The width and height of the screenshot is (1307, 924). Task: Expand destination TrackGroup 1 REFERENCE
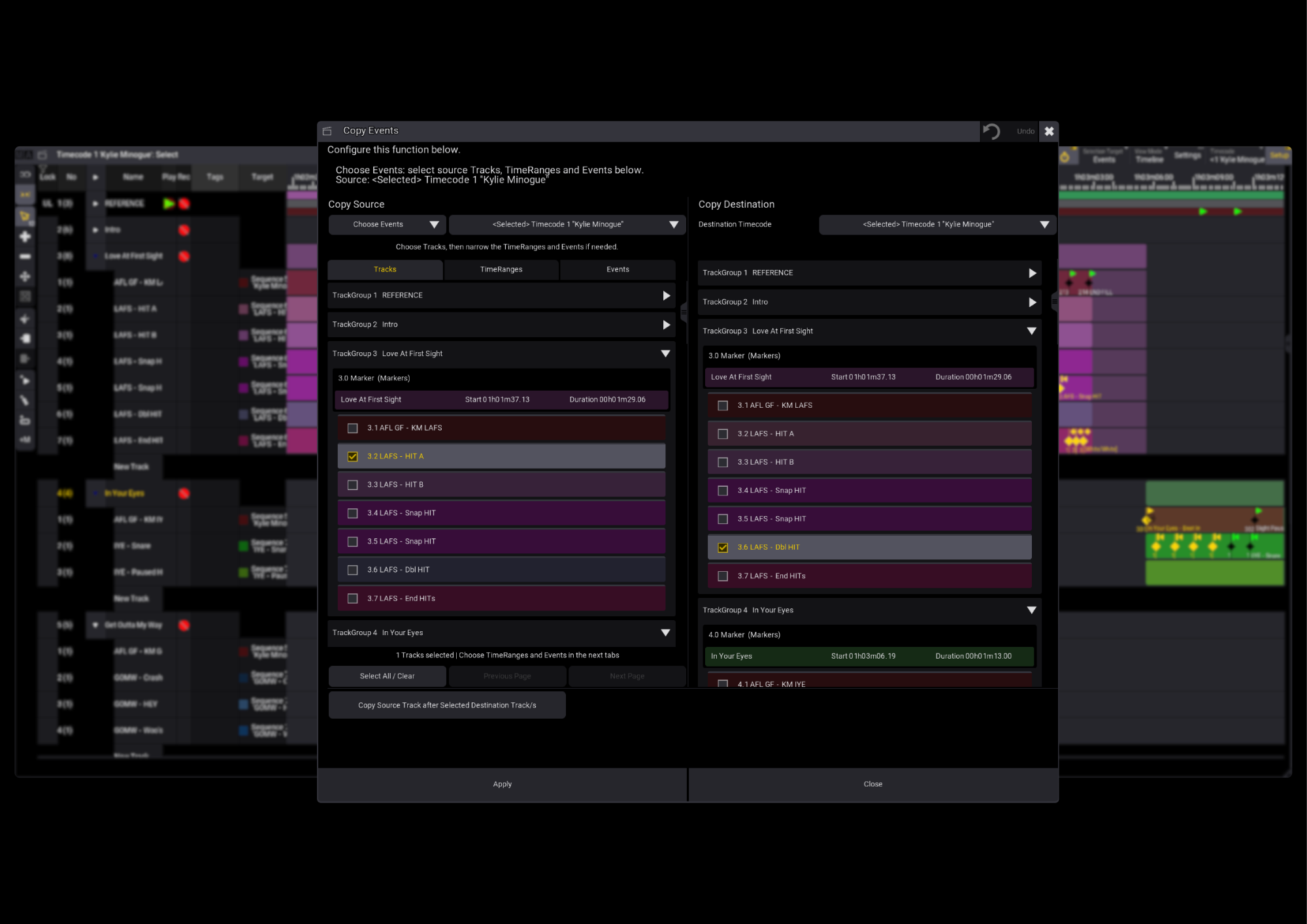1032,273
